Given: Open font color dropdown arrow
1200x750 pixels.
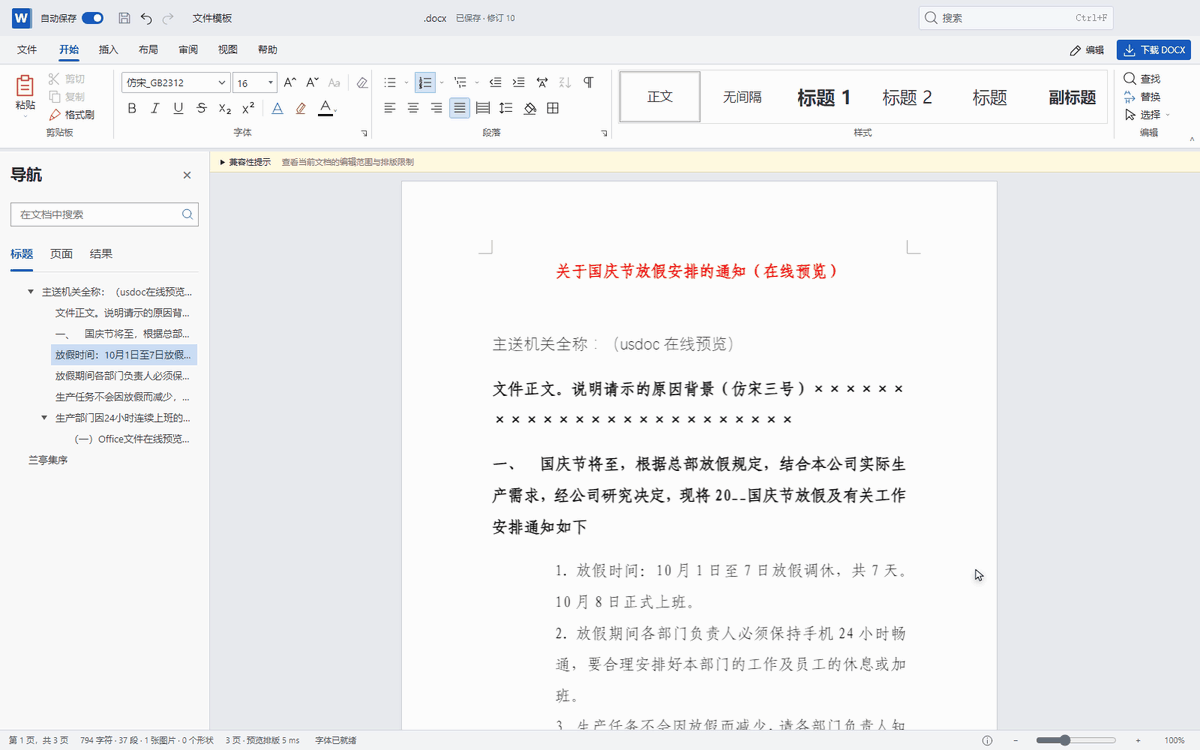Looking at the screenshot, I should [x=337, y=109].
